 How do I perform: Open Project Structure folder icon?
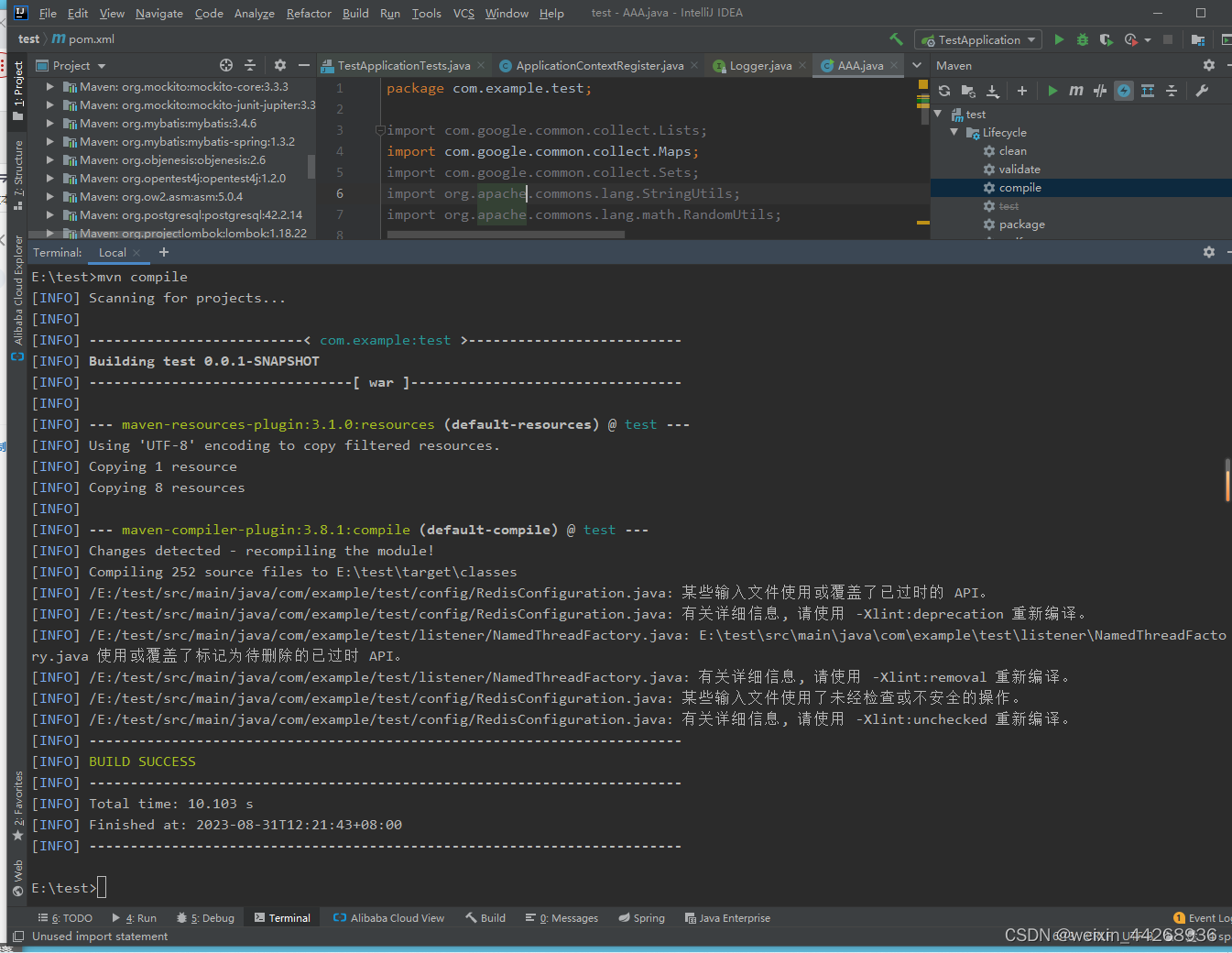1197,39
